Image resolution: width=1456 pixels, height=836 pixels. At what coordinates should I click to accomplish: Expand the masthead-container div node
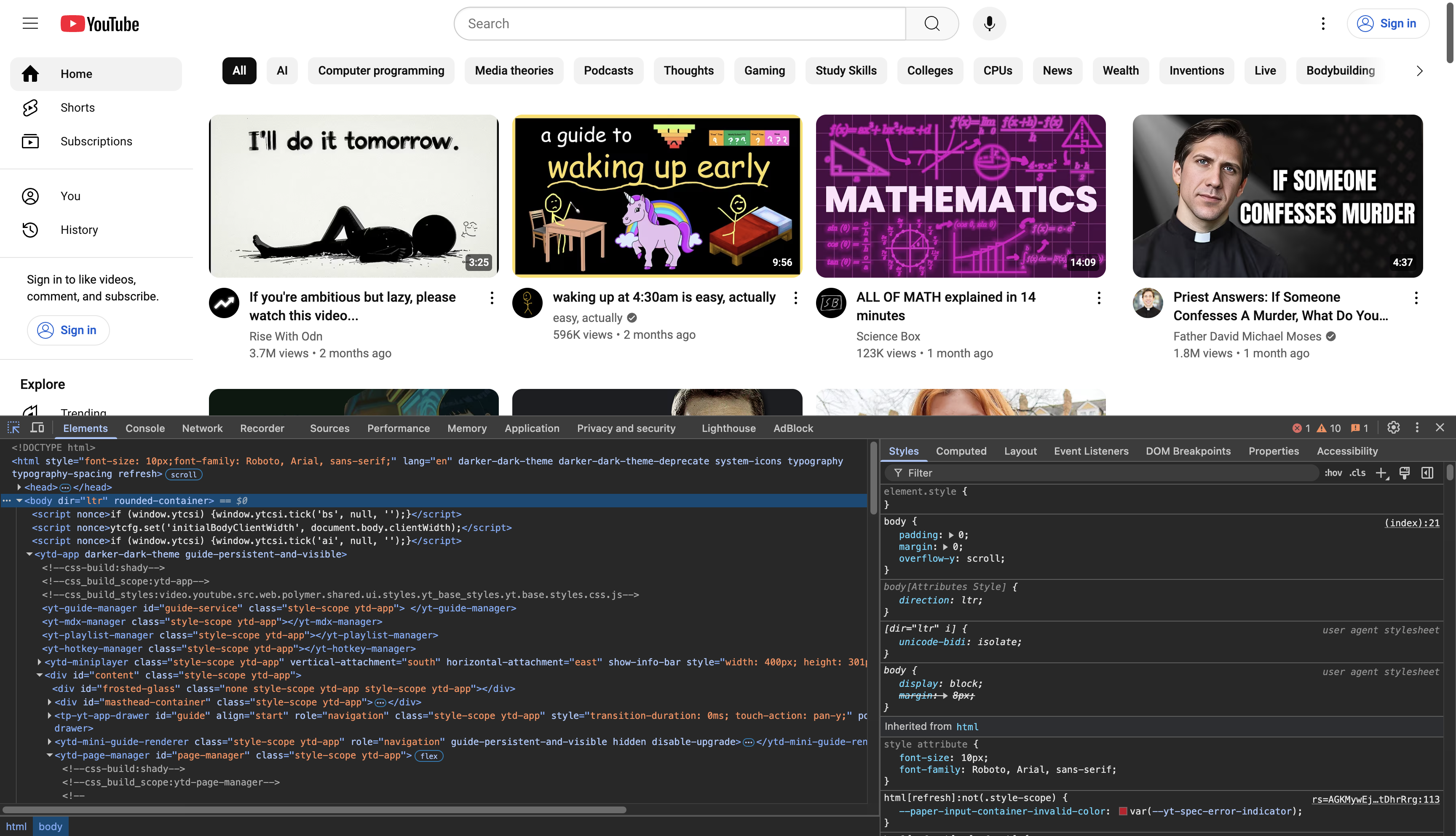tap(49, 702)
